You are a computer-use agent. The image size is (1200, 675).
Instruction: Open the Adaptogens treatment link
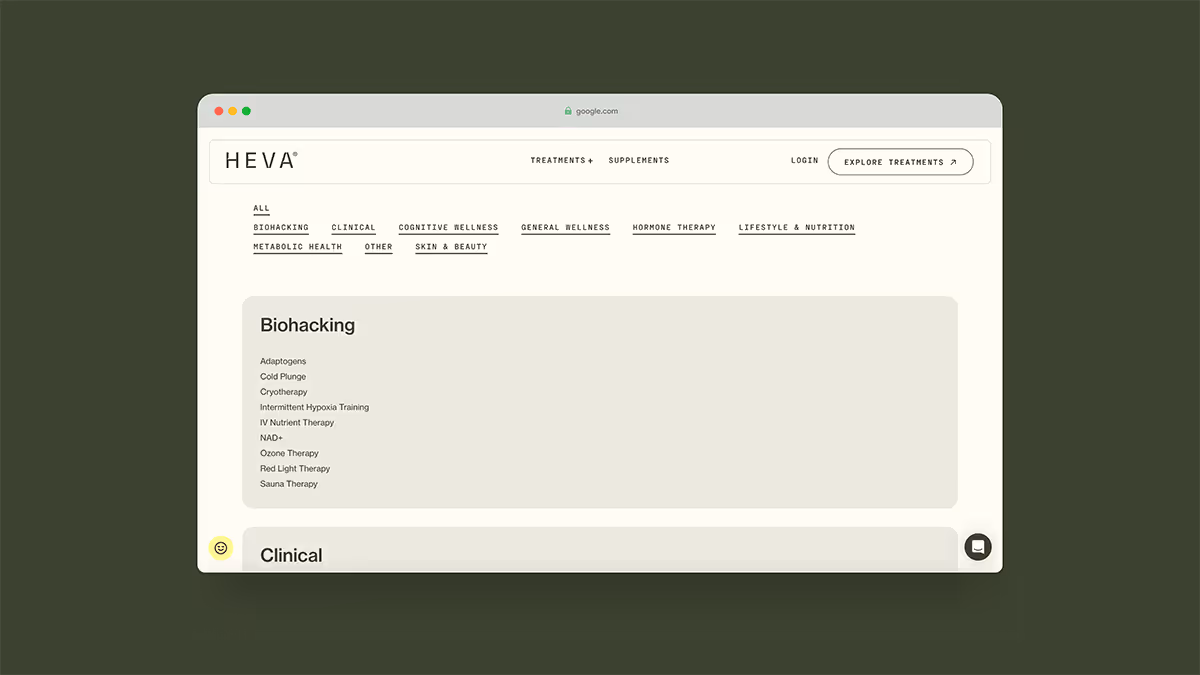[283, 362]
